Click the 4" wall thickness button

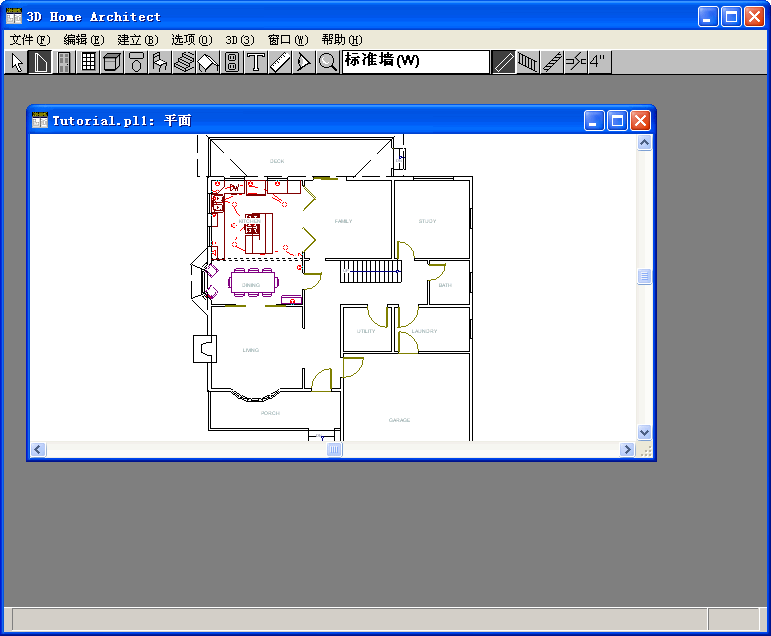(599, 62)
